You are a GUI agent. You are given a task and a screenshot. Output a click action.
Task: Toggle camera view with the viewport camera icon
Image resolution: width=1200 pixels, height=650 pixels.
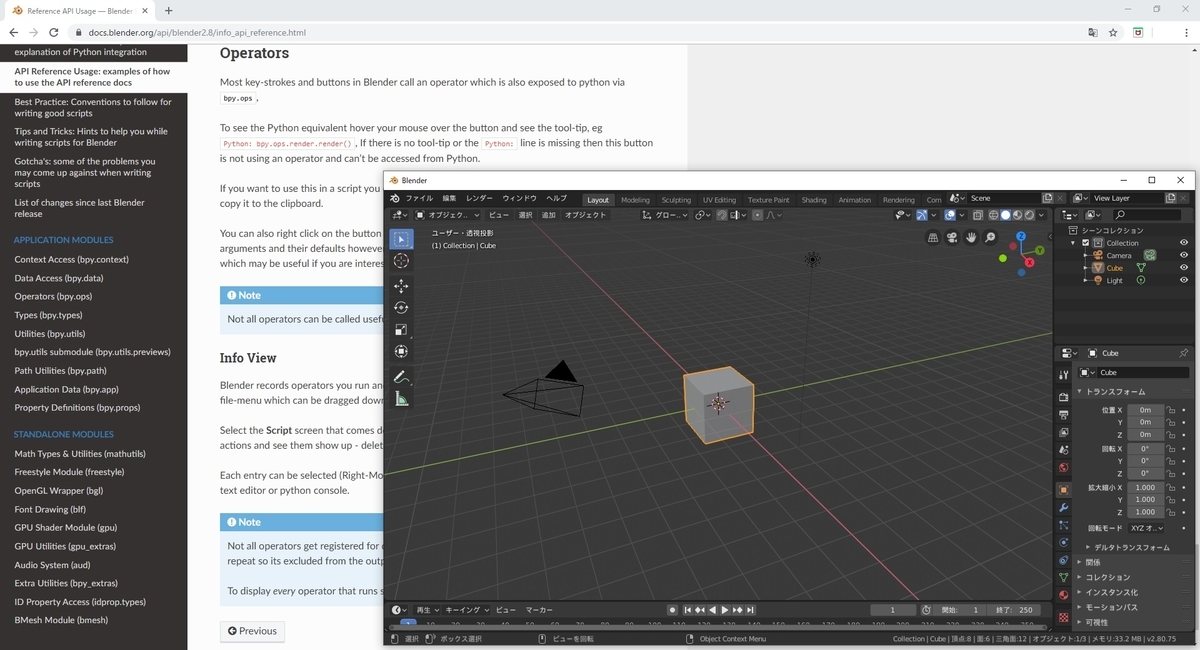[x=952, y=238]
